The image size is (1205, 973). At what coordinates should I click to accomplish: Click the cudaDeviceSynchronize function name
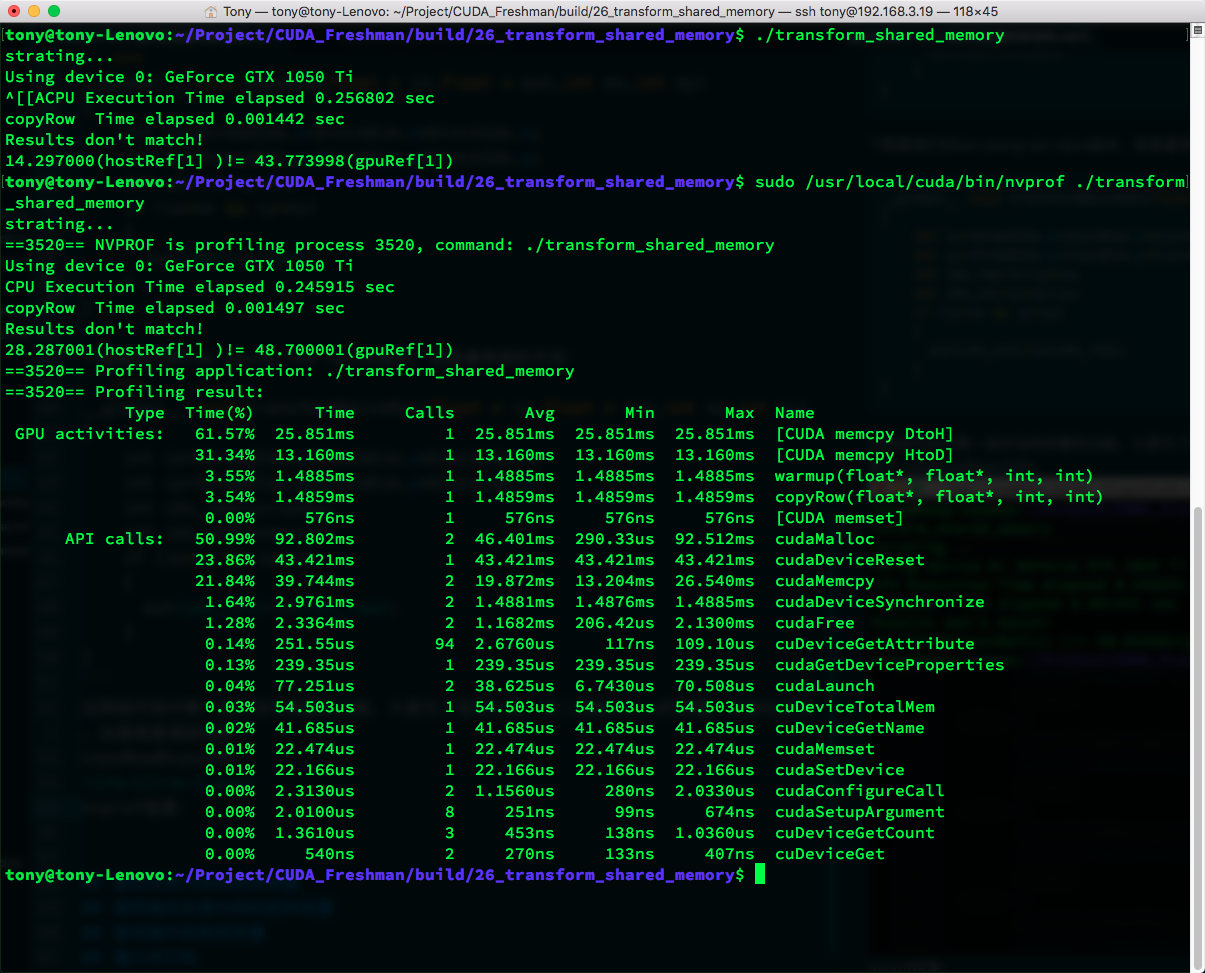pyautogui.click(x=879, y=602)
